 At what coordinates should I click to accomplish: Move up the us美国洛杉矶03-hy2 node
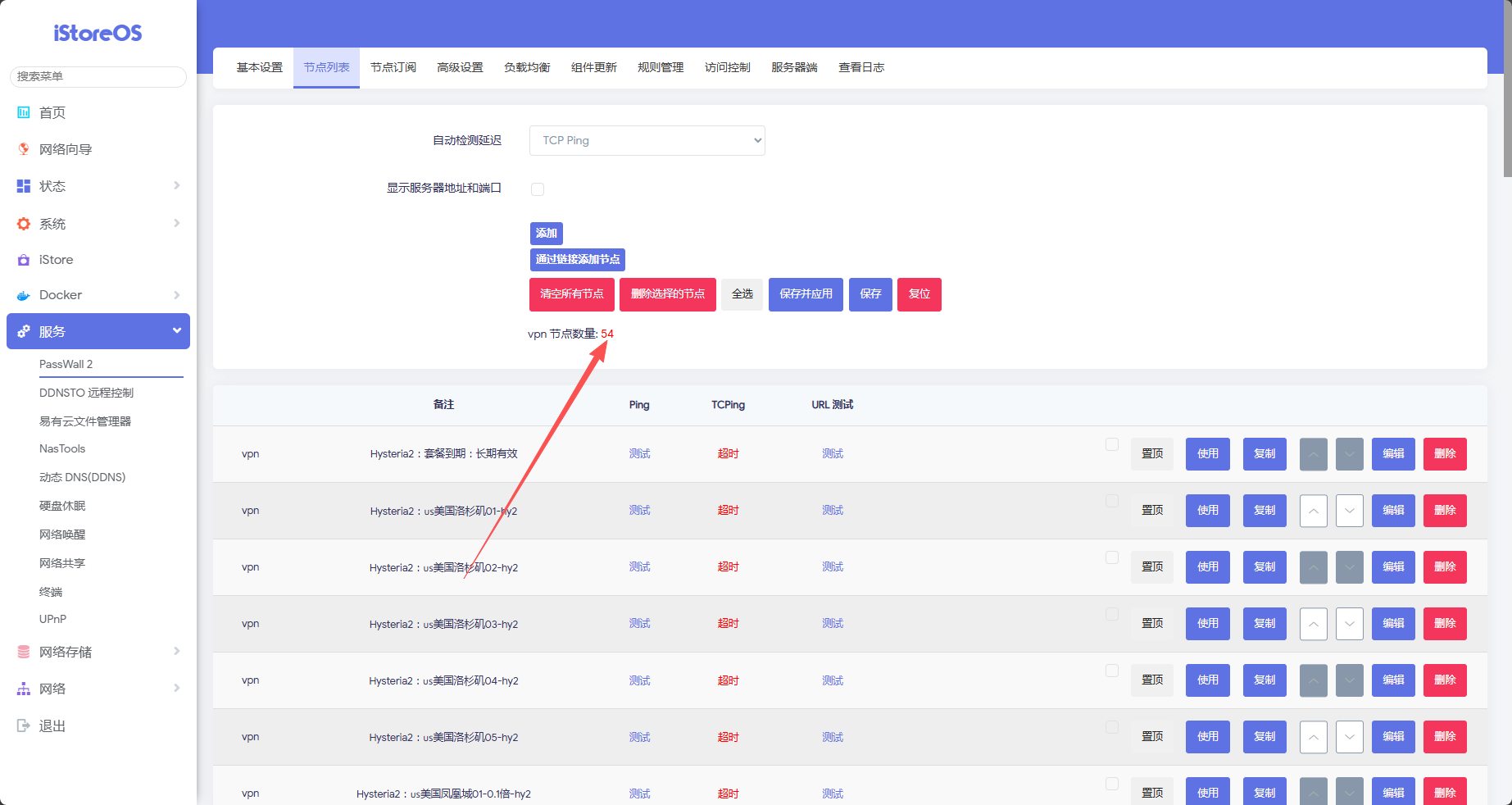(1314, 624)
